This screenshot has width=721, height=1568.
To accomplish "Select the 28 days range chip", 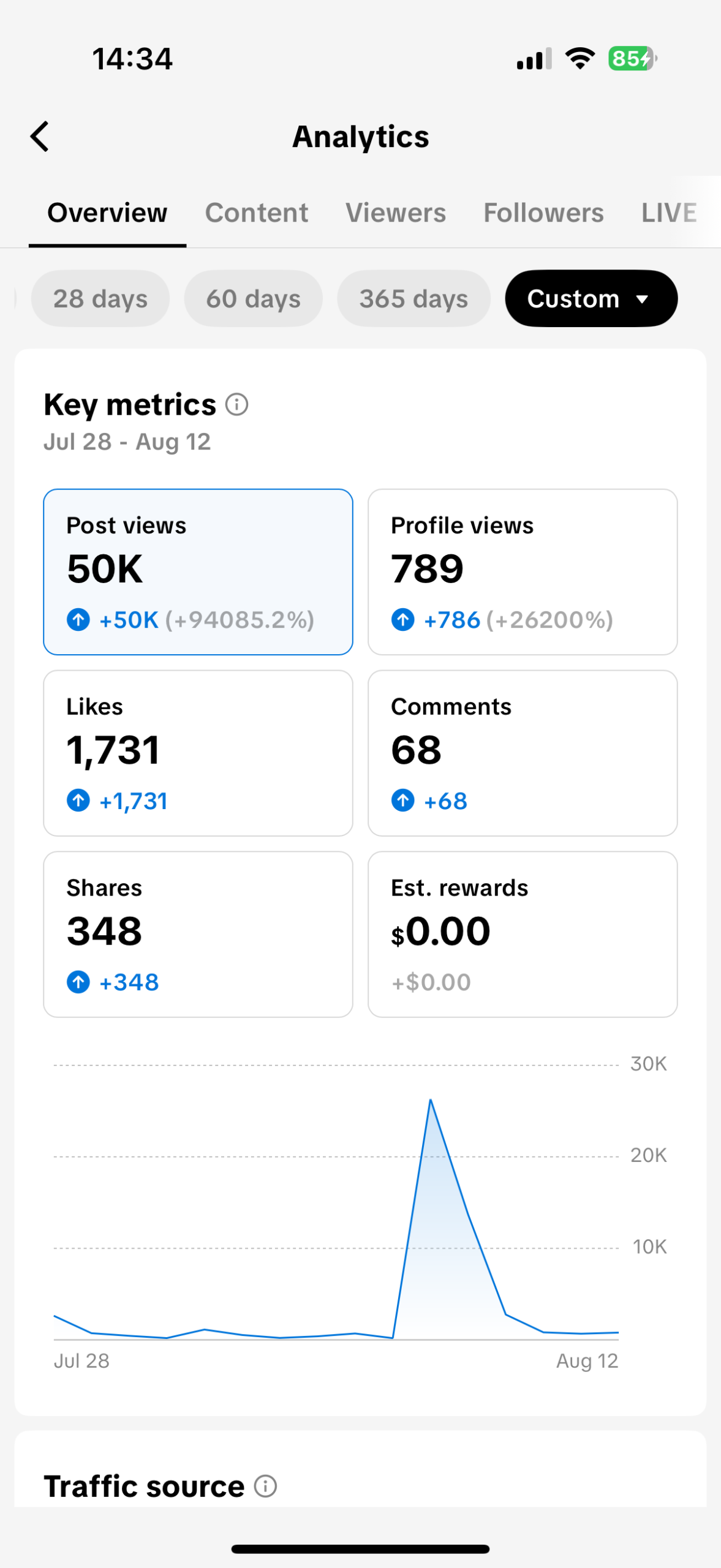I will coord(100,298).
